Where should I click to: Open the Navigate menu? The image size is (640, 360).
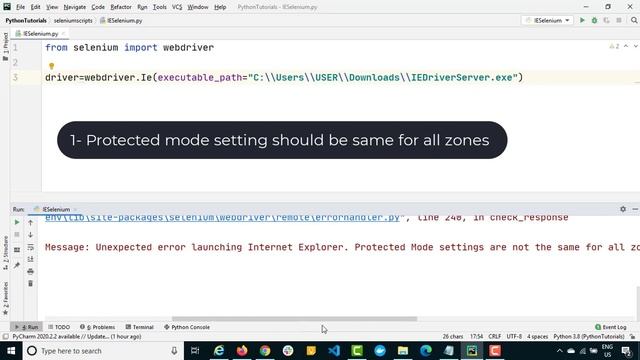click(x=75, y=7)
